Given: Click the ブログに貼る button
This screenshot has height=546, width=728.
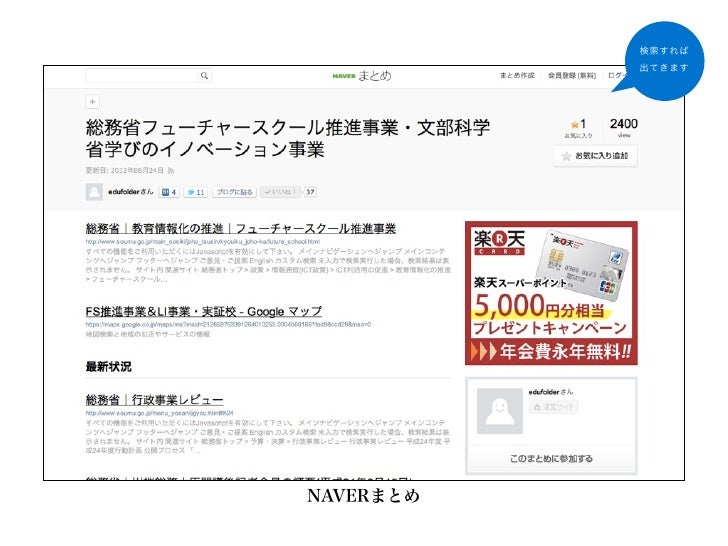Looking at the screenshot, I should (234, 192).
